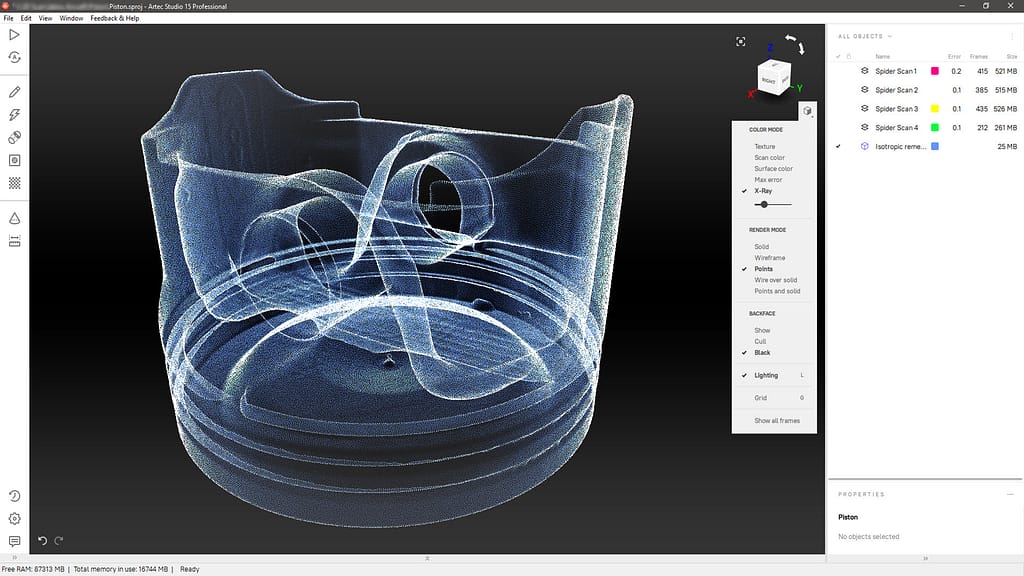The width and height of the screenshot is (1024, 576).
Task: Open the Measures tool (ruler icon)
Action: click(x=13, y=240)
